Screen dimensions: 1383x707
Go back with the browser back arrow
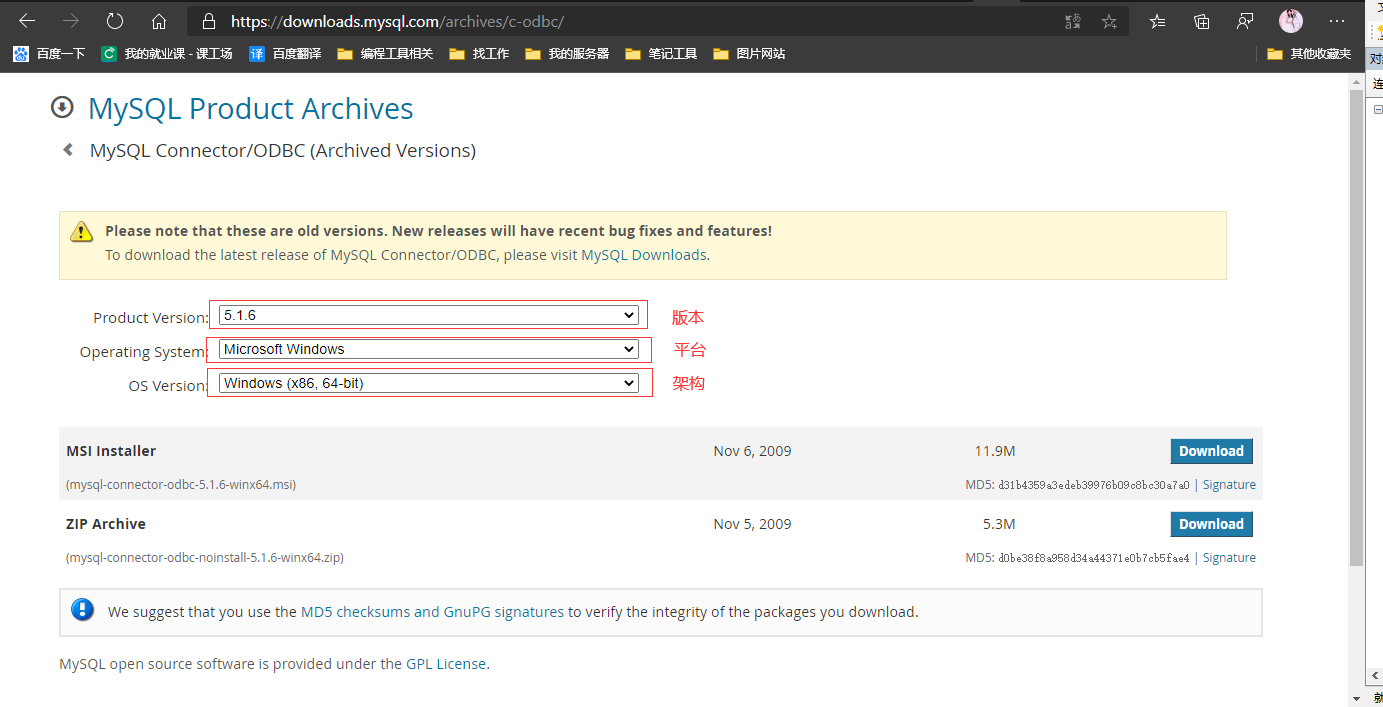(x=27, y=21)
